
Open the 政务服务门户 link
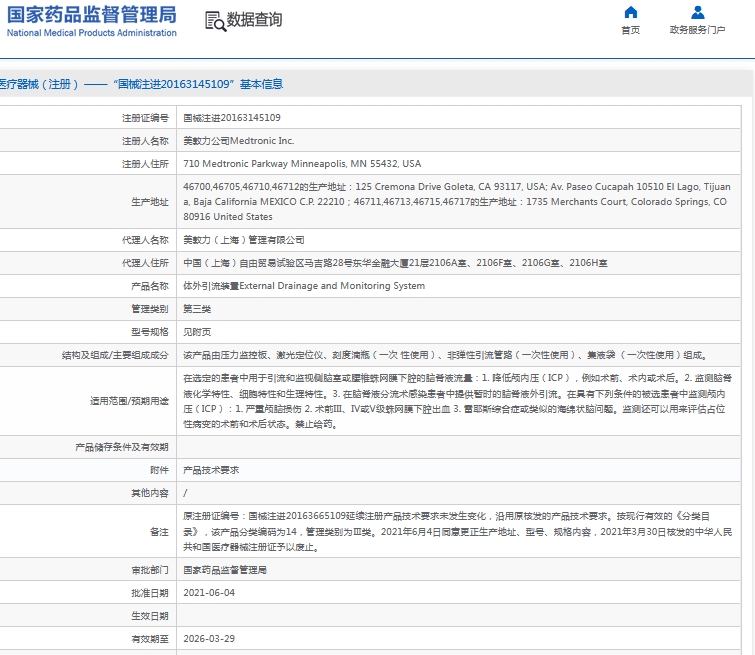click(x=697, y=30)
